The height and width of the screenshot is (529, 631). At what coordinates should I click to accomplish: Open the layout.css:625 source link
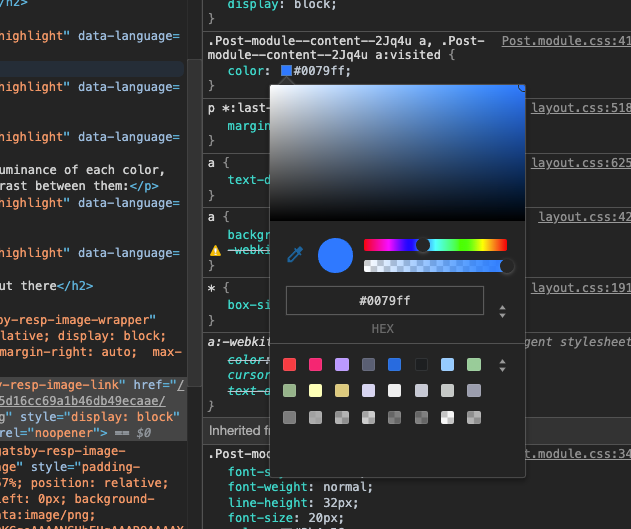pyautogui.click(x=581, y=163)
